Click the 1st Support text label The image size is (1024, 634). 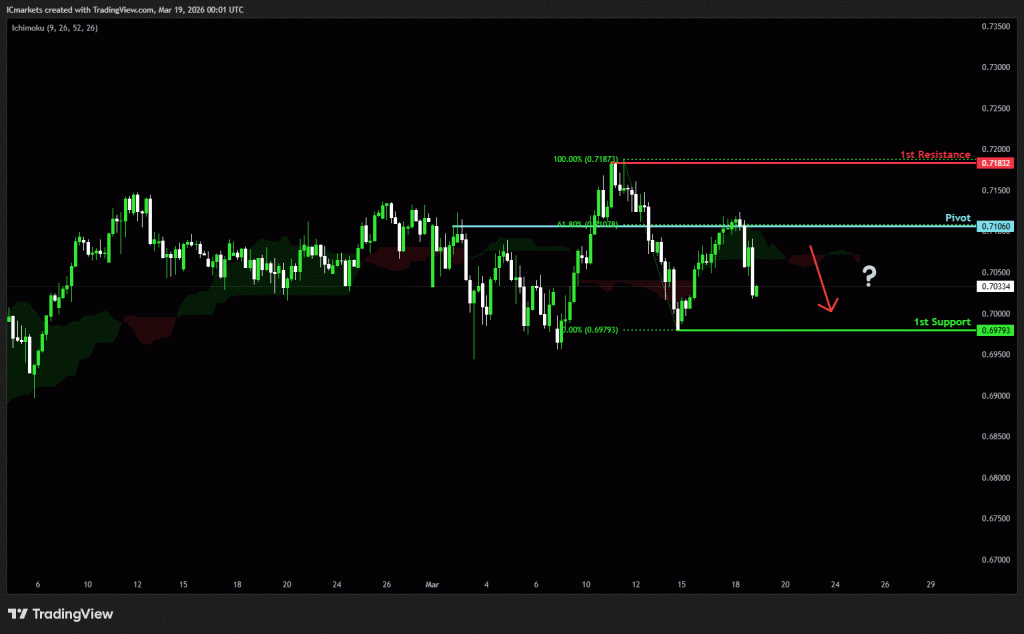942,322
